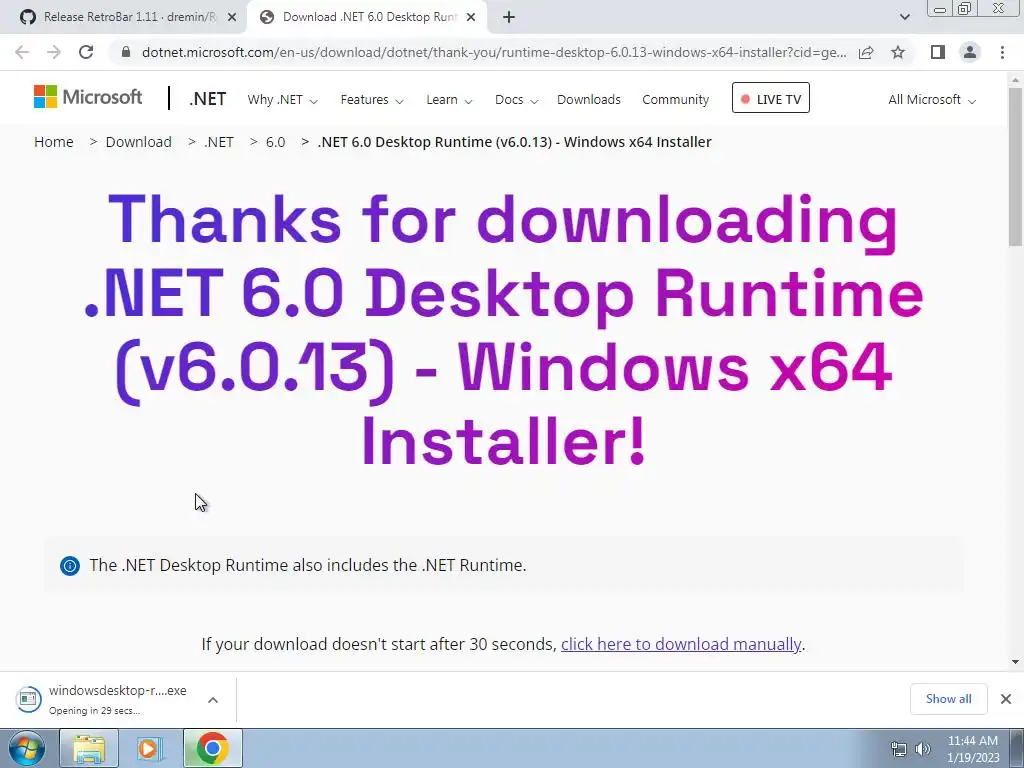1024x768 pixels.
Task: Click the Chrome taskbar icon
Action: [212, 748]
